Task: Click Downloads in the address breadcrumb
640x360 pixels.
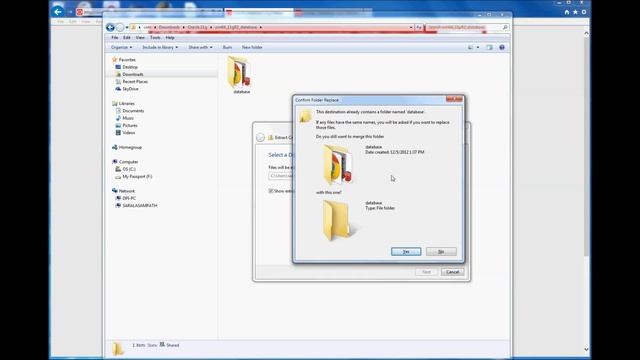Action: click(x=169, y=27)
